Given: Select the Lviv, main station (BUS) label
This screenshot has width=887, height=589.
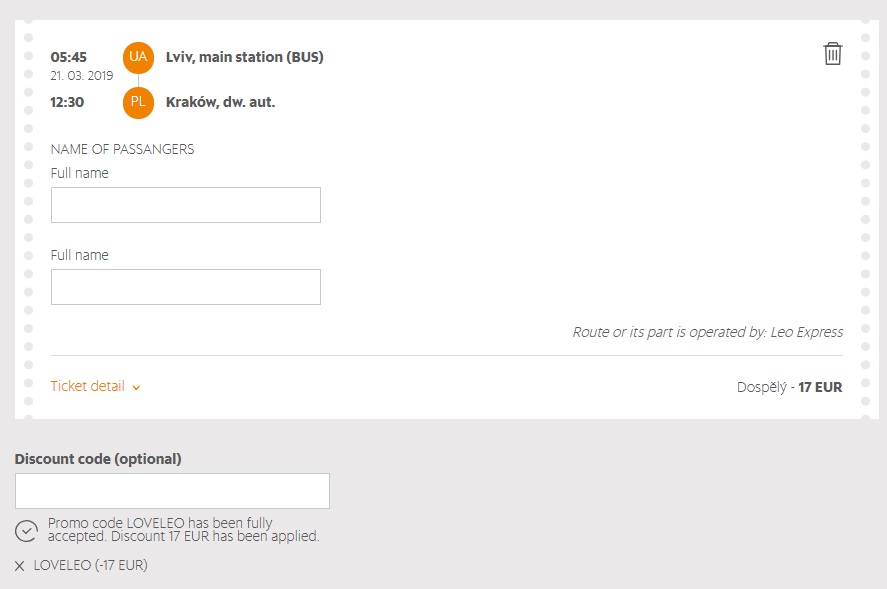Looking at the screenshot, I should [x=245, y=57].
